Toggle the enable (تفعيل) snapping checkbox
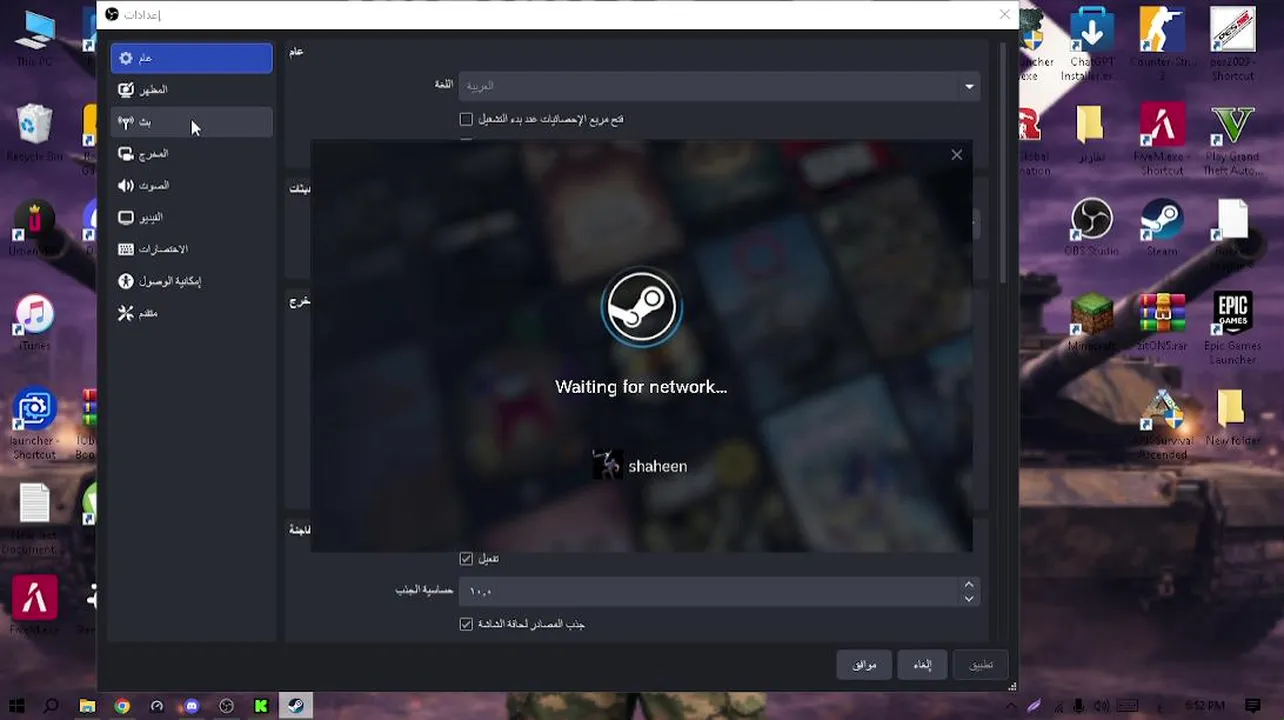The width and height of the screenshot is (1284, 720). [x=466, y=558]
